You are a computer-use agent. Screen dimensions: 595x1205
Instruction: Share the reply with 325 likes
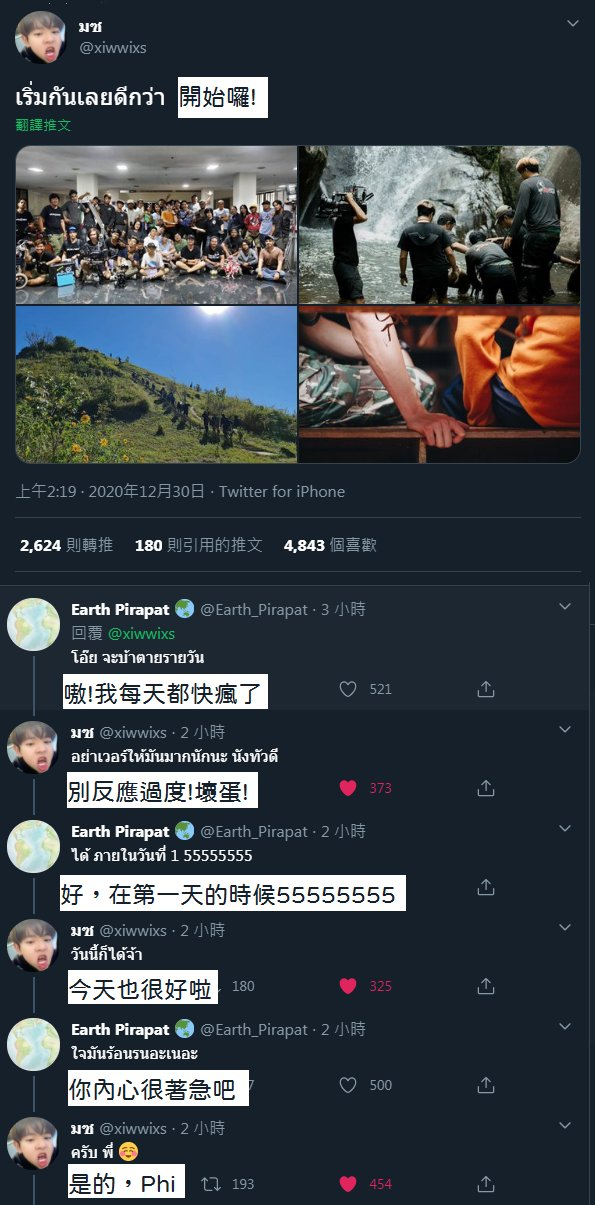486,986
